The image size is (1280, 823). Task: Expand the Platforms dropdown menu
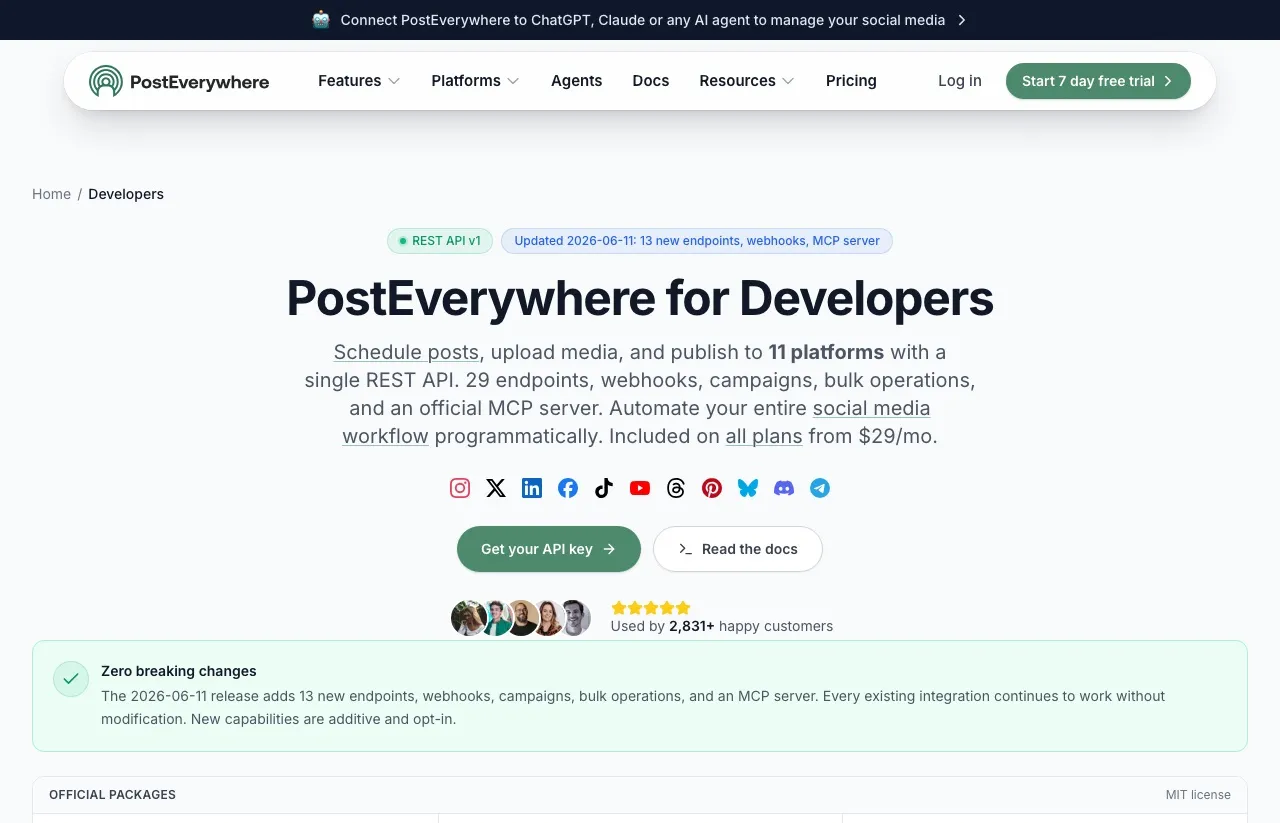point(475,81)
